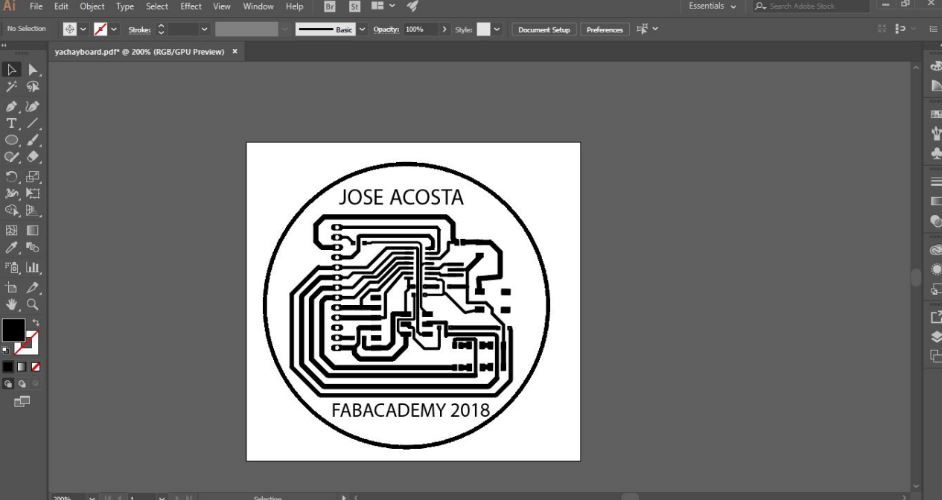Open the control bar fill color dropdown
The image size is (942, 500).
click(83, 29)
